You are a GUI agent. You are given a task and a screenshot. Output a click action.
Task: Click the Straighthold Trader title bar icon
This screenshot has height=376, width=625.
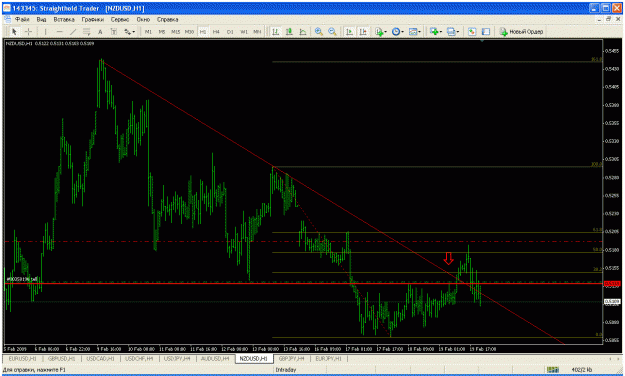(7, 8)
